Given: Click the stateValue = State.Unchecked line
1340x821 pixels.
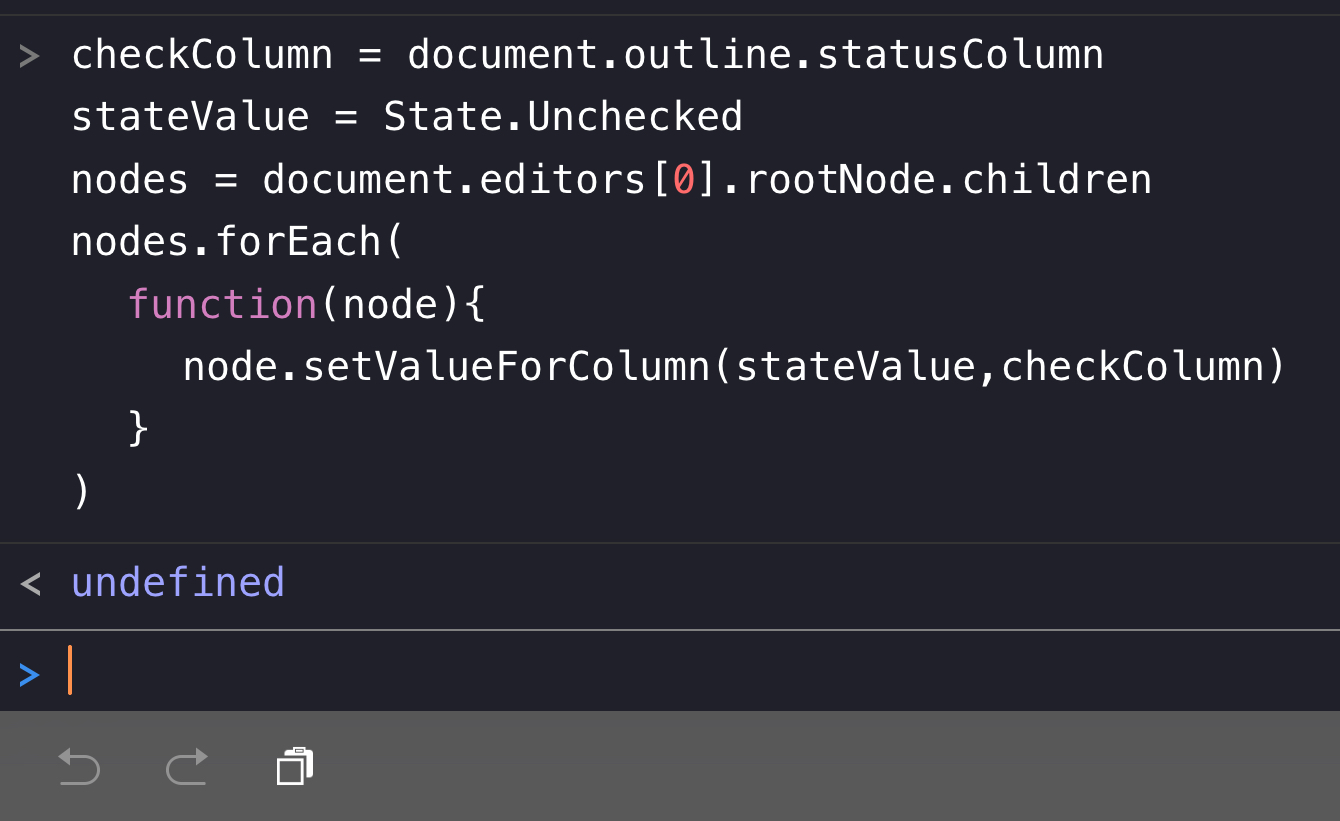Looking at the screenshot, I should [x=406, y=117].
